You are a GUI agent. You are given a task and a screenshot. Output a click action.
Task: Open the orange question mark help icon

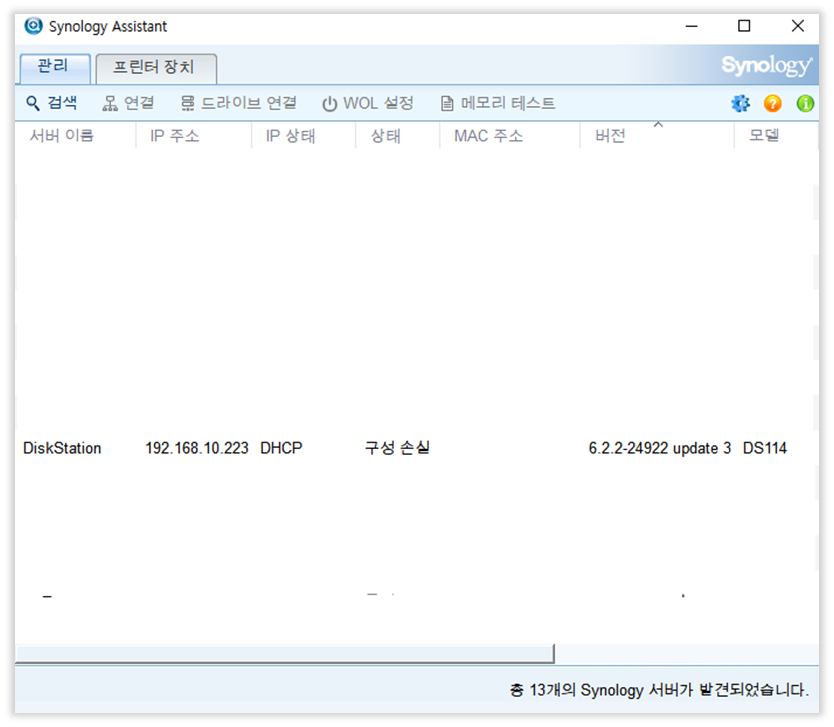(772, 103)
